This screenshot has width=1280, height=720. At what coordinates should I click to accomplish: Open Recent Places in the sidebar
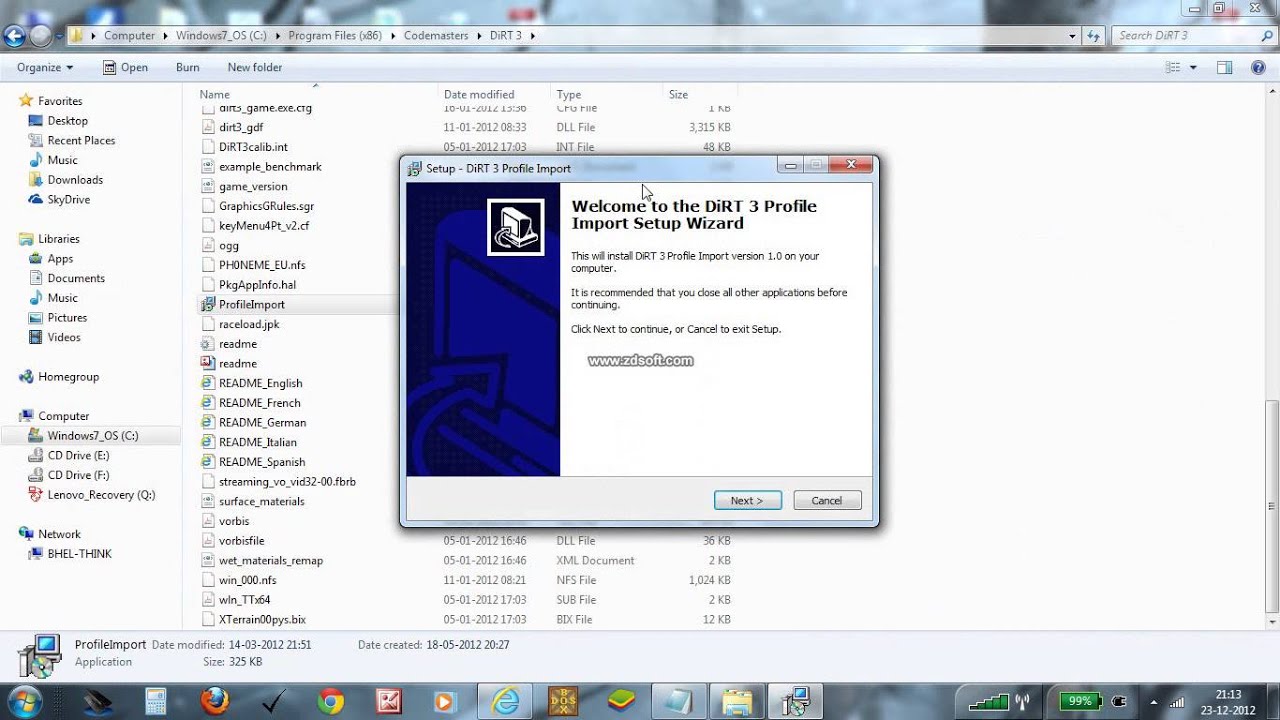[x=81, y=140]
